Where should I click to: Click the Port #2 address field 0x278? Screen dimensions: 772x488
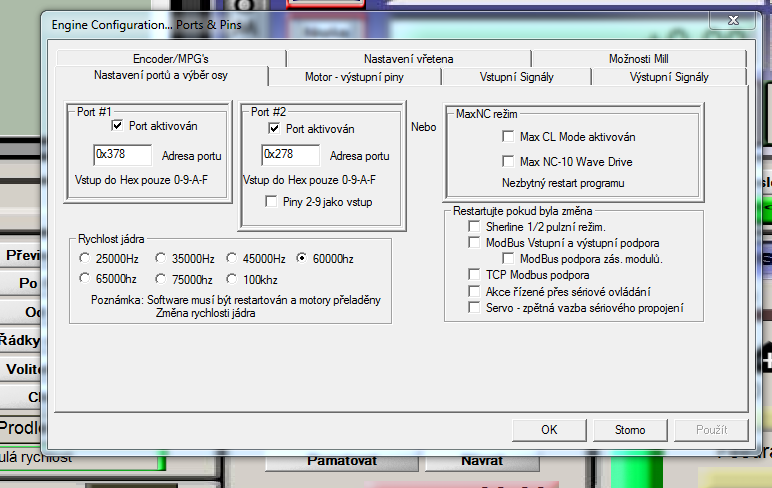click(290, 155)
